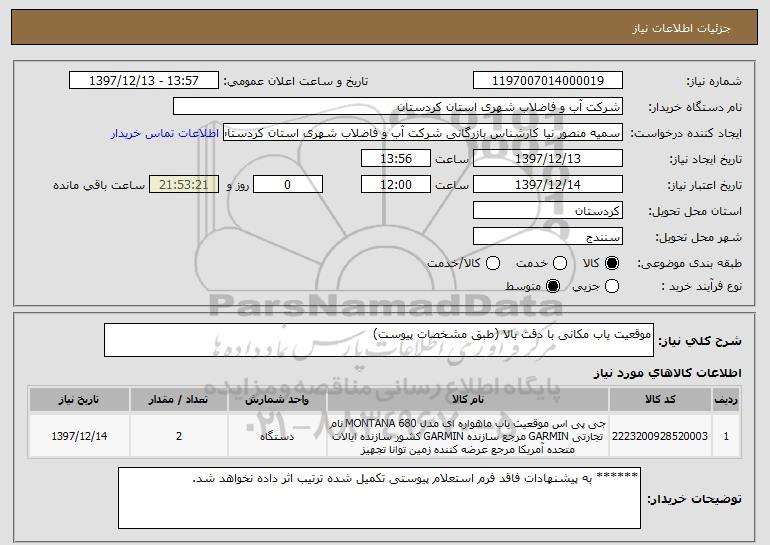This screenshot has height=545, width=770.
Task: Click the MONTANA 680 GARMIN product name cell
Action: pos(468,436)
